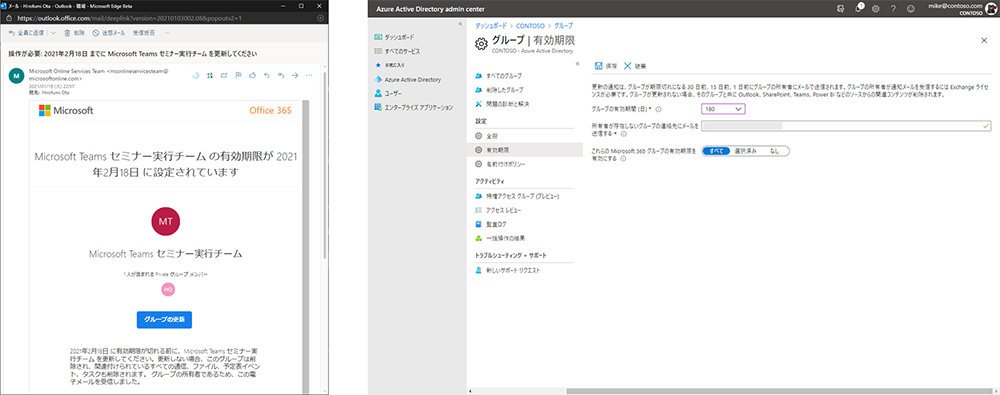
Task: Click the reply all icon in email header
Action: pyautogui.click(x=281, y=75)
